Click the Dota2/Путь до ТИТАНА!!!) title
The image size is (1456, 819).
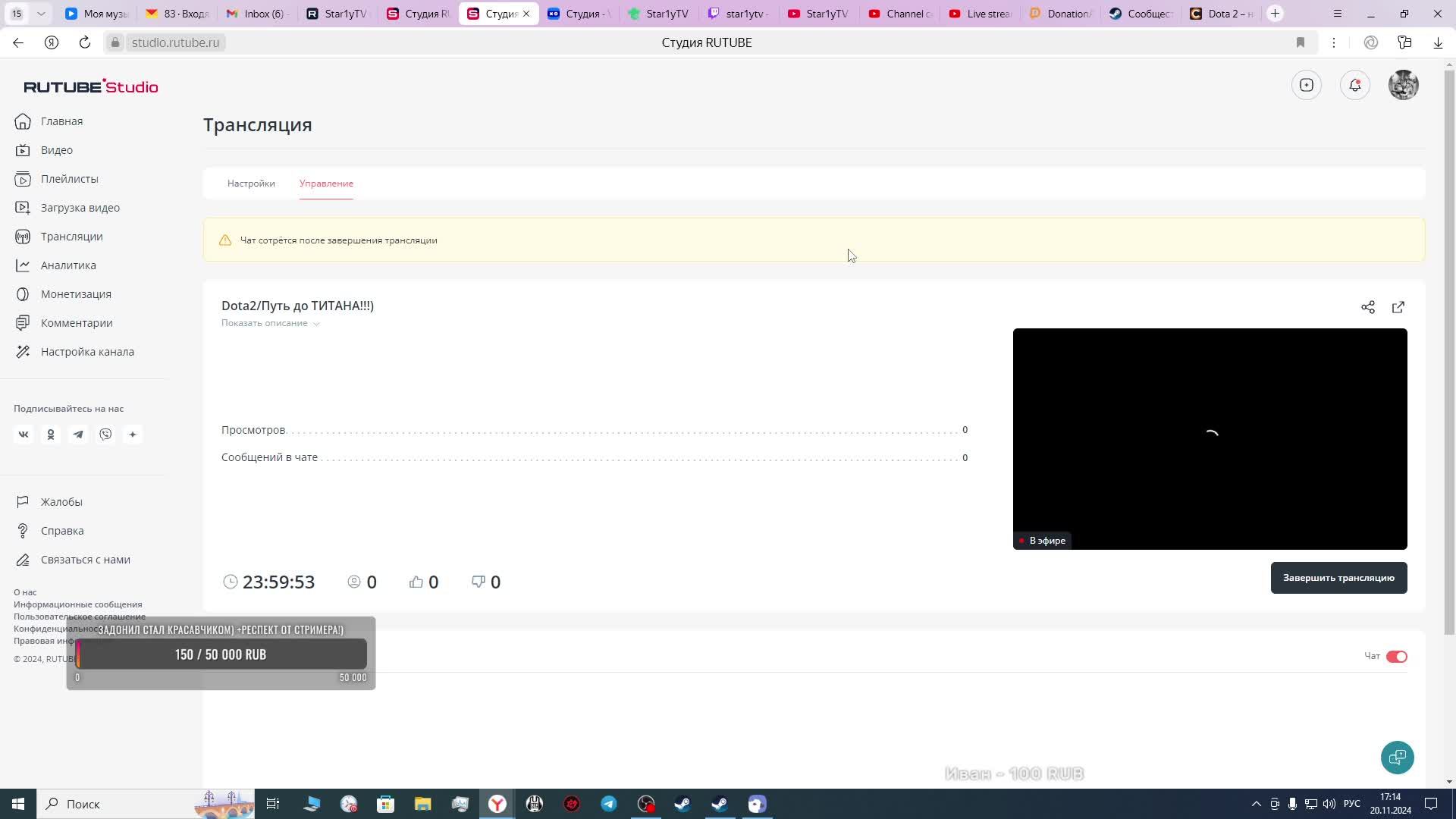click(x=297, y=306)
